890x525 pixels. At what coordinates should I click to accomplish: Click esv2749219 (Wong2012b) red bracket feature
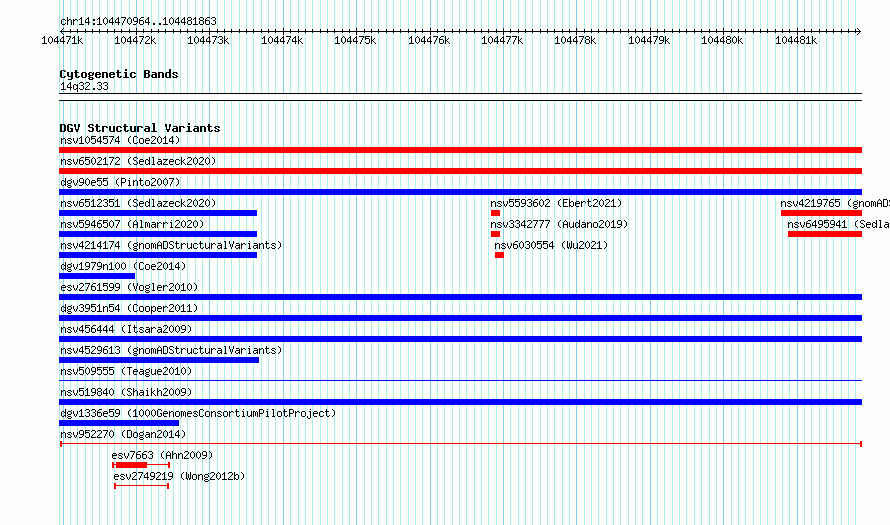[141, 486]
